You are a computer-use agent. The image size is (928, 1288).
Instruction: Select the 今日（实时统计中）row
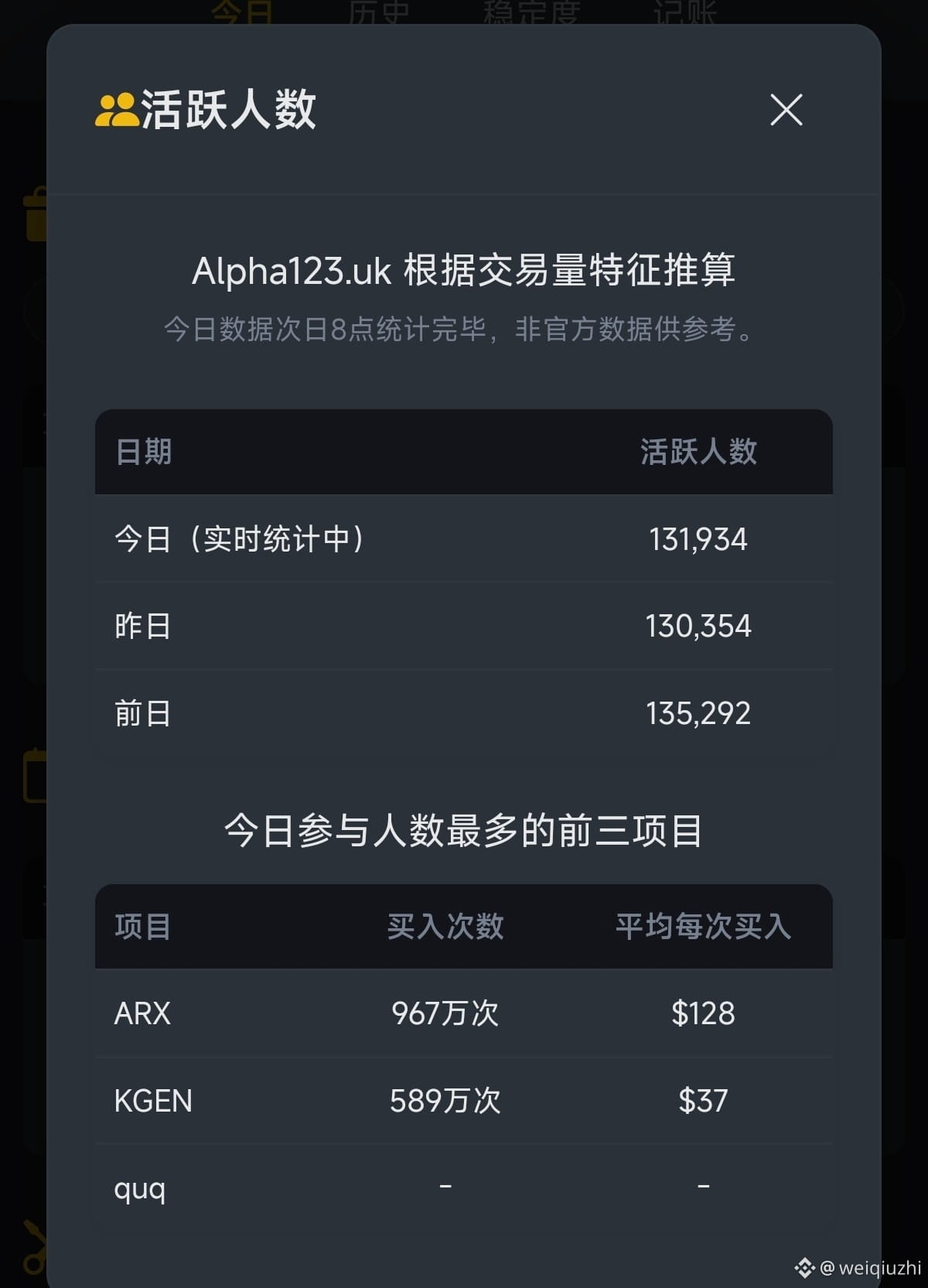(464, 539)
